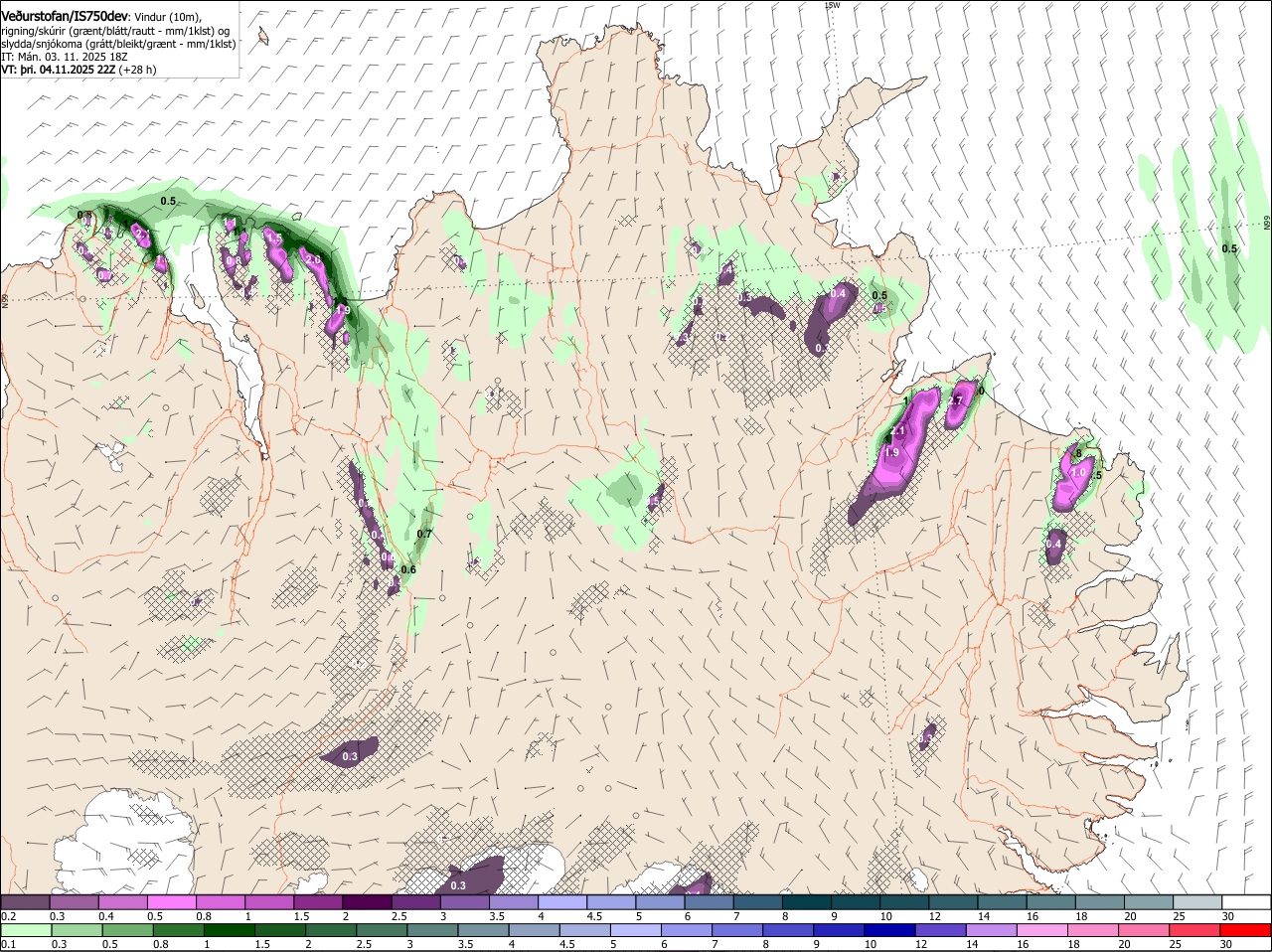Screen dimensions: 1272x952
Task: Select rain scale swatch between 0.3 and 0.5
Action: tap(78, 929)
